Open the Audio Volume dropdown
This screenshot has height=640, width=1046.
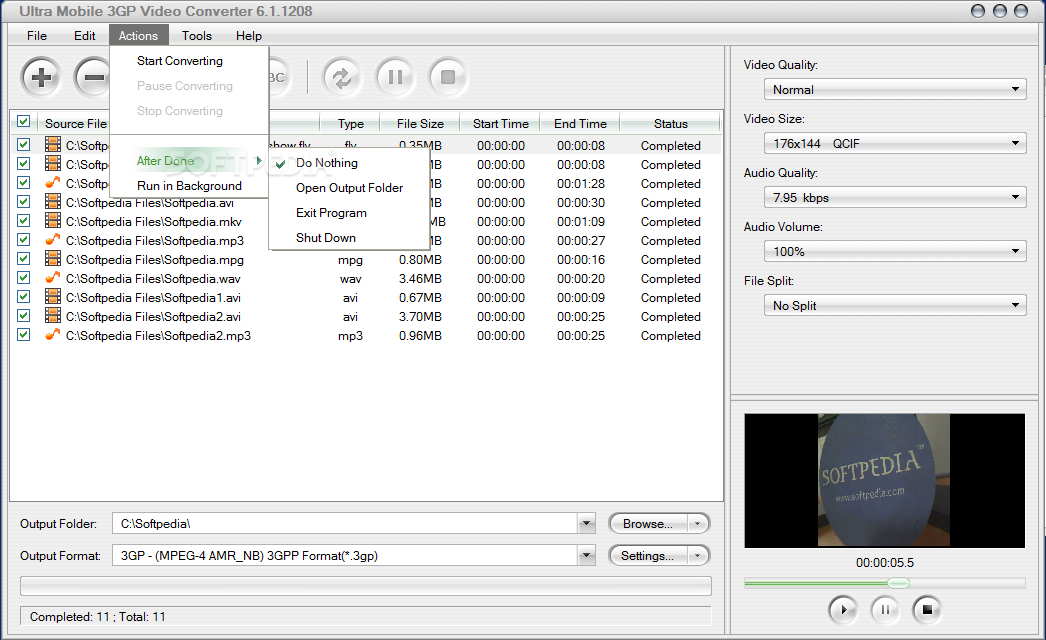(895, 252)
